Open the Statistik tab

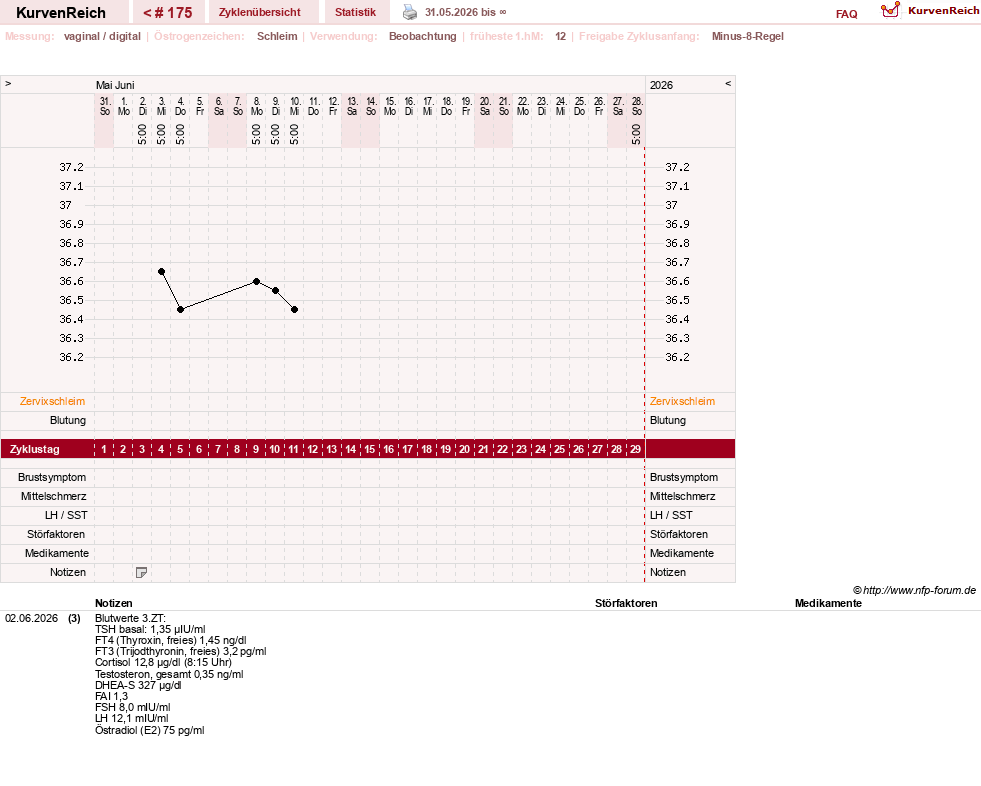pyautogui.click(x=355, y=13)
